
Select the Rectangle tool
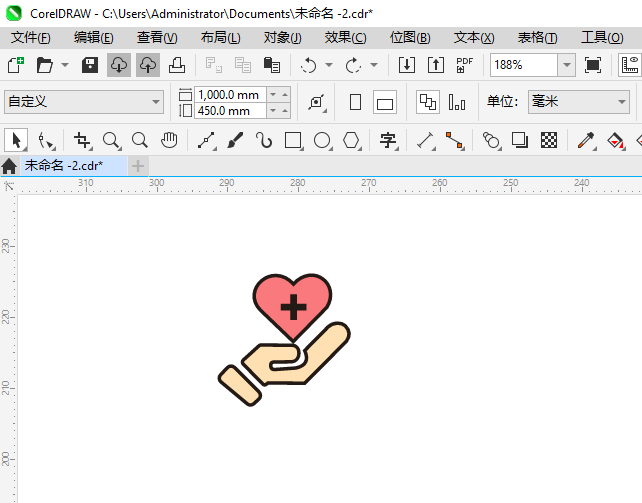click(294, 140)
